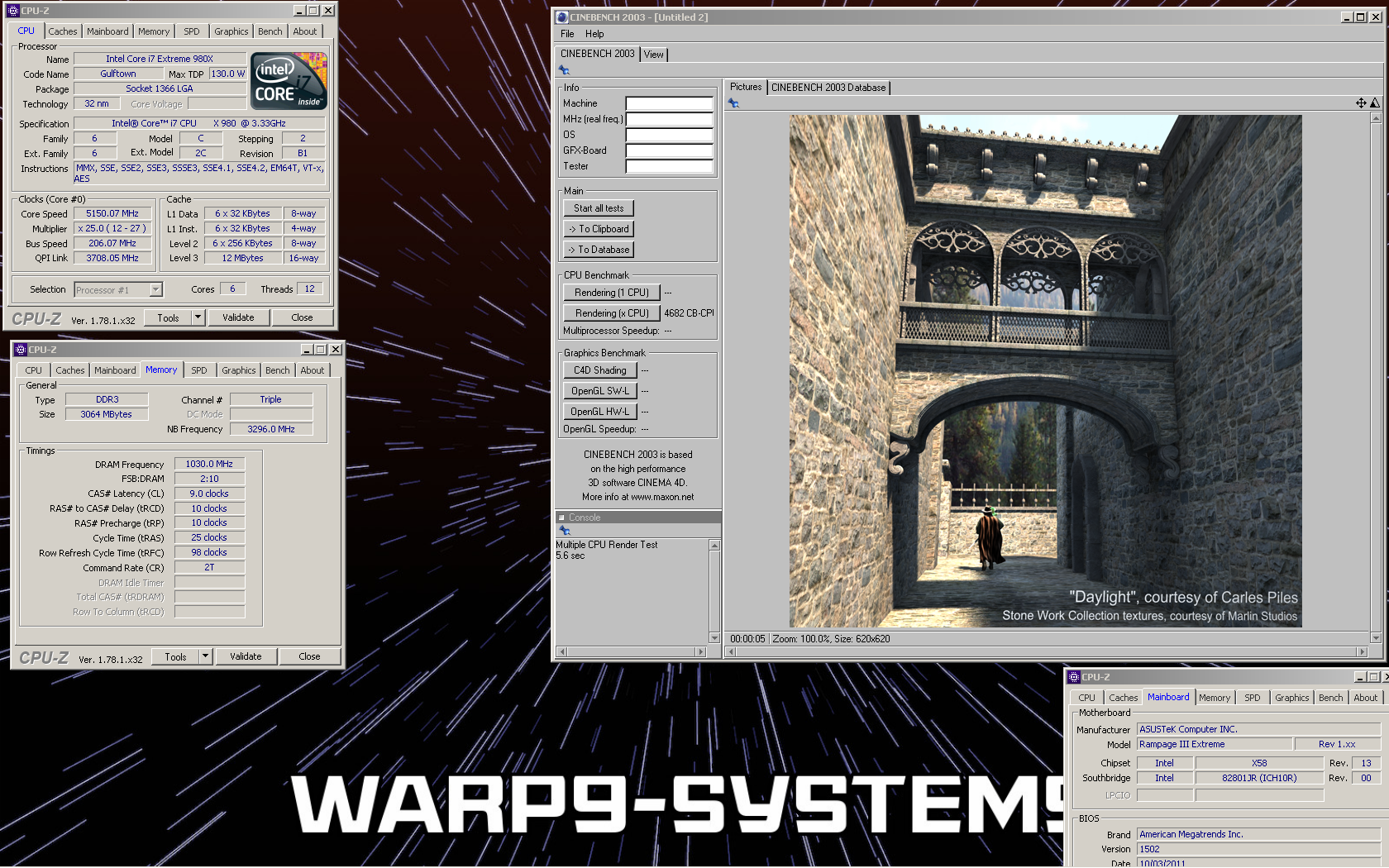The height and width of the screenshot is (868, 1389).
Task: Click the Tester input field
Action: click(669, 166)
